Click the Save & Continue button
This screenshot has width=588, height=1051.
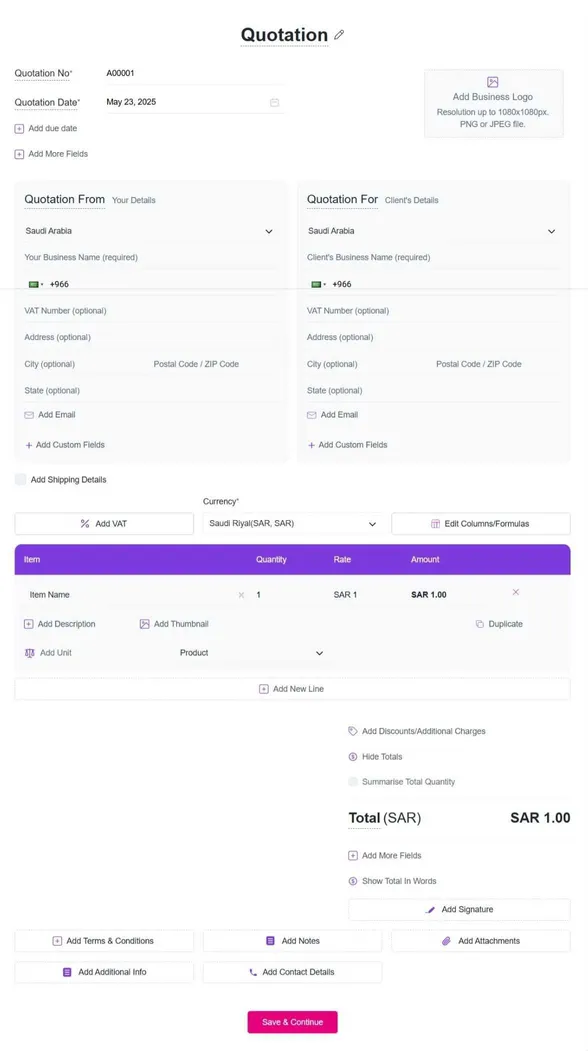(x=292, y=1022)
